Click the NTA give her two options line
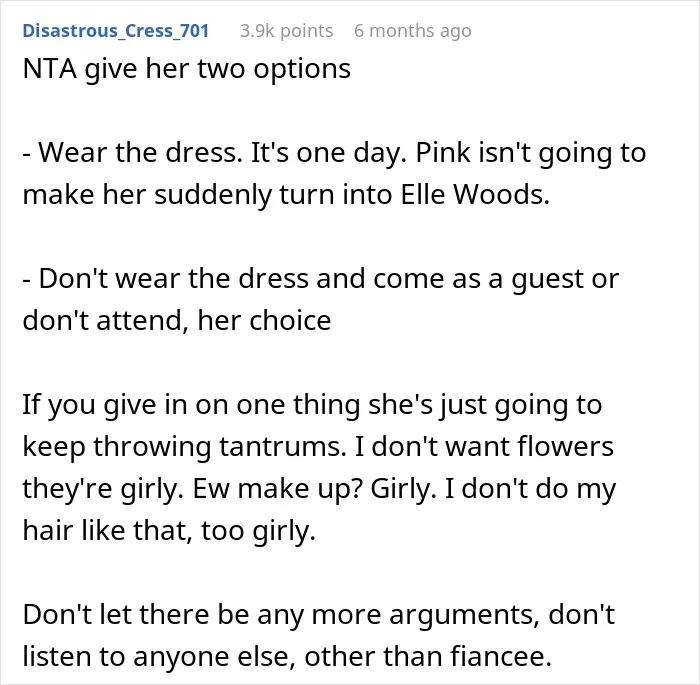This screenshot has width=700, height=685. pyautogui.click(x=187, y=69)
